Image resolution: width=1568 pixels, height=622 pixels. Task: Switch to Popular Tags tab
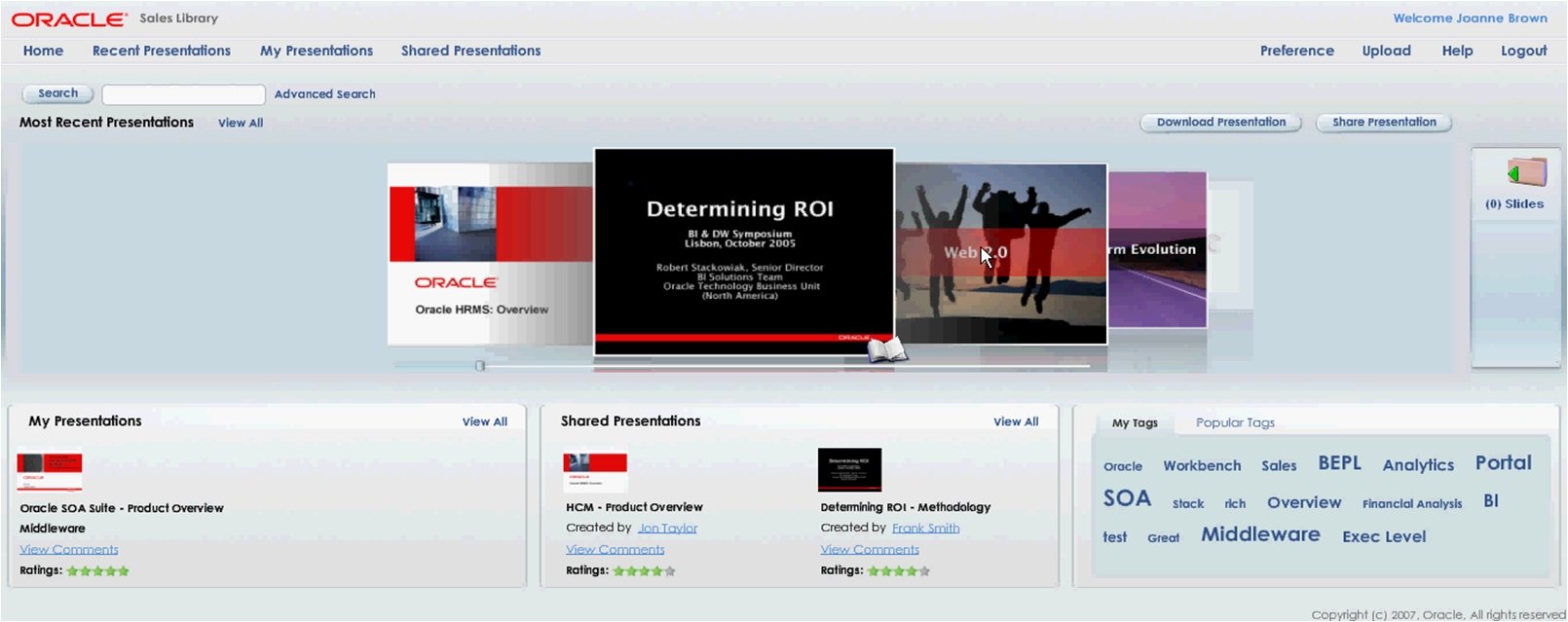click(x=1235, y=422)
